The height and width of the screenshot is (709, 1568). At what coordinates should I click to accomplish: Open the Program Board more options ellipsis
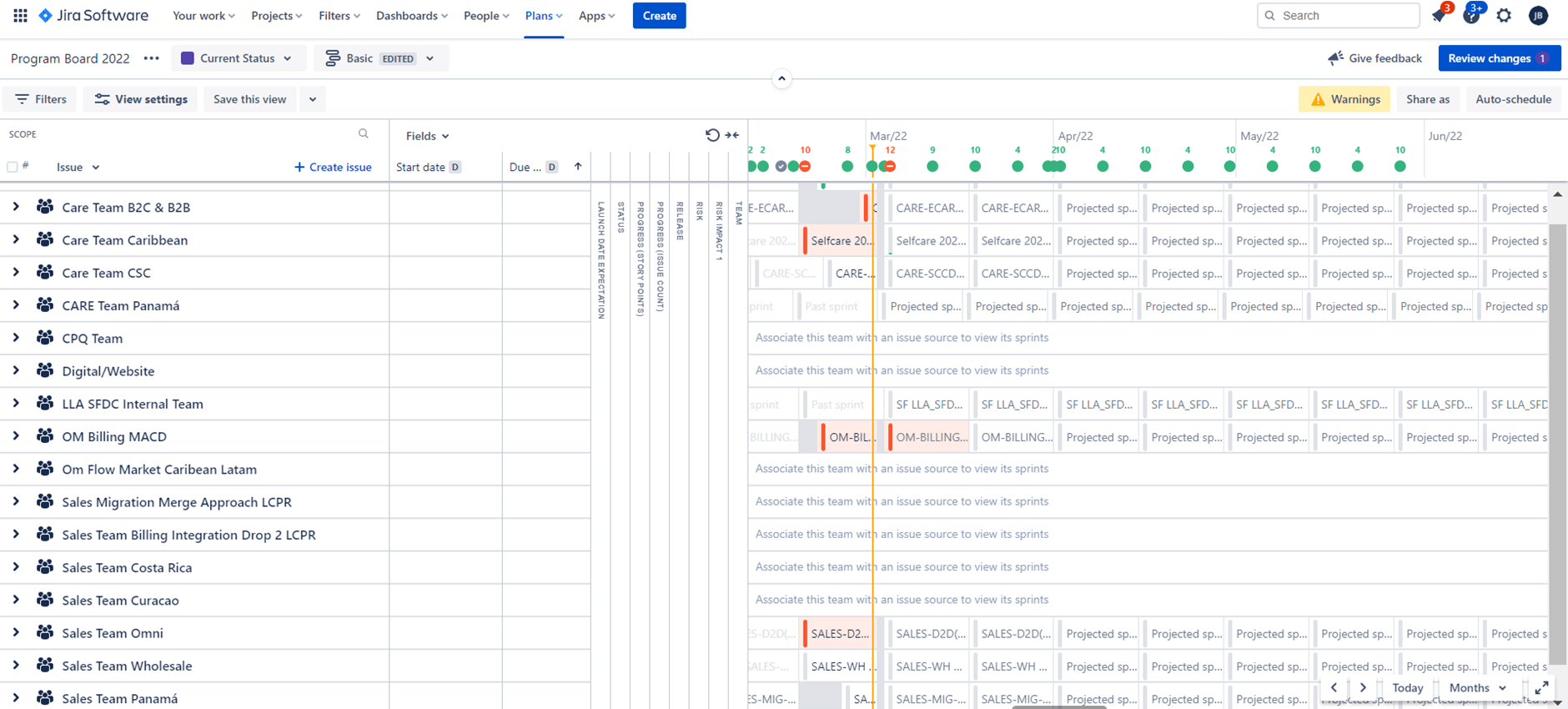click(x=151, y=58)
